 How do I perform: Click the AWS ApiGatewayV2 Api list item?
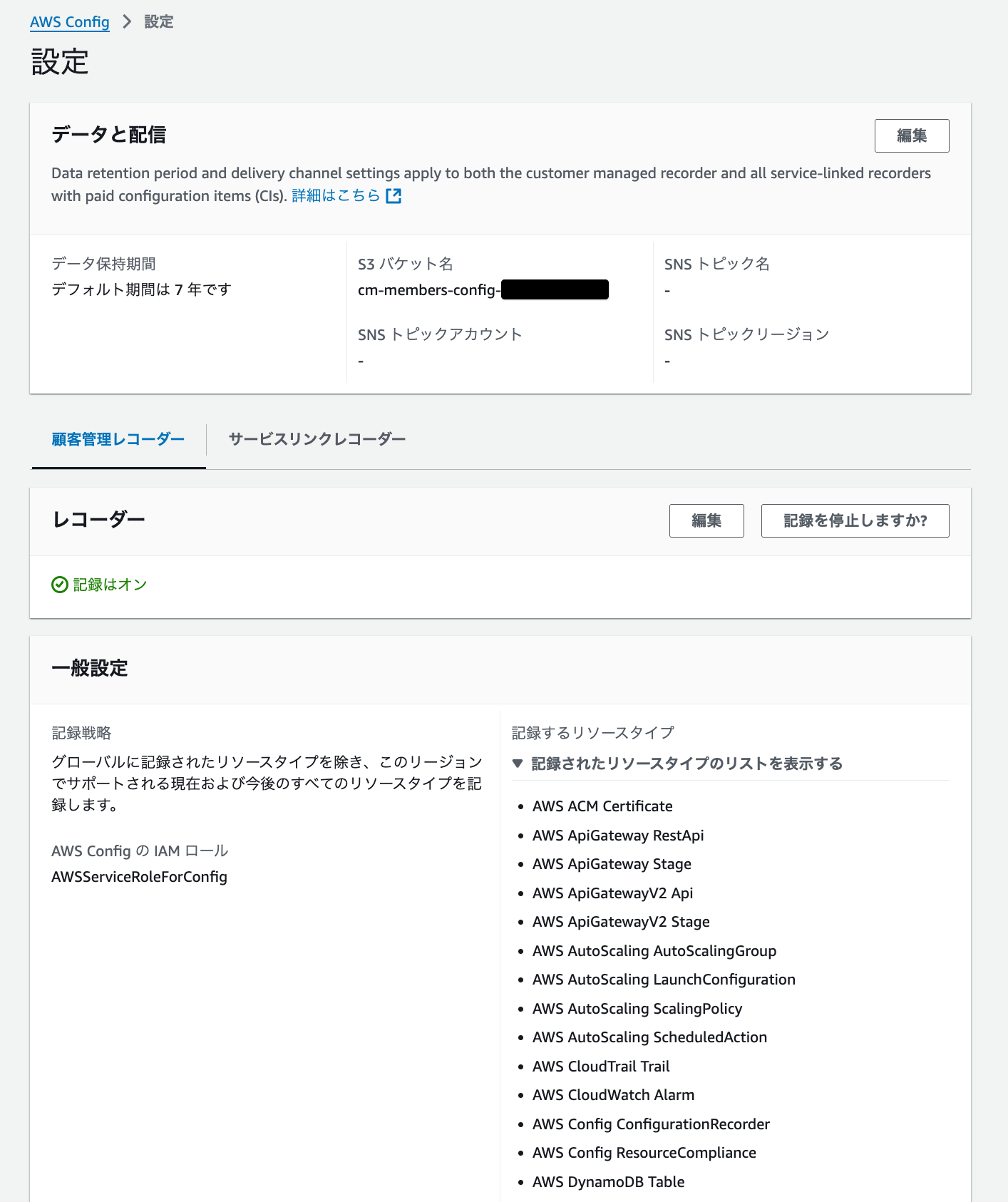612,893
